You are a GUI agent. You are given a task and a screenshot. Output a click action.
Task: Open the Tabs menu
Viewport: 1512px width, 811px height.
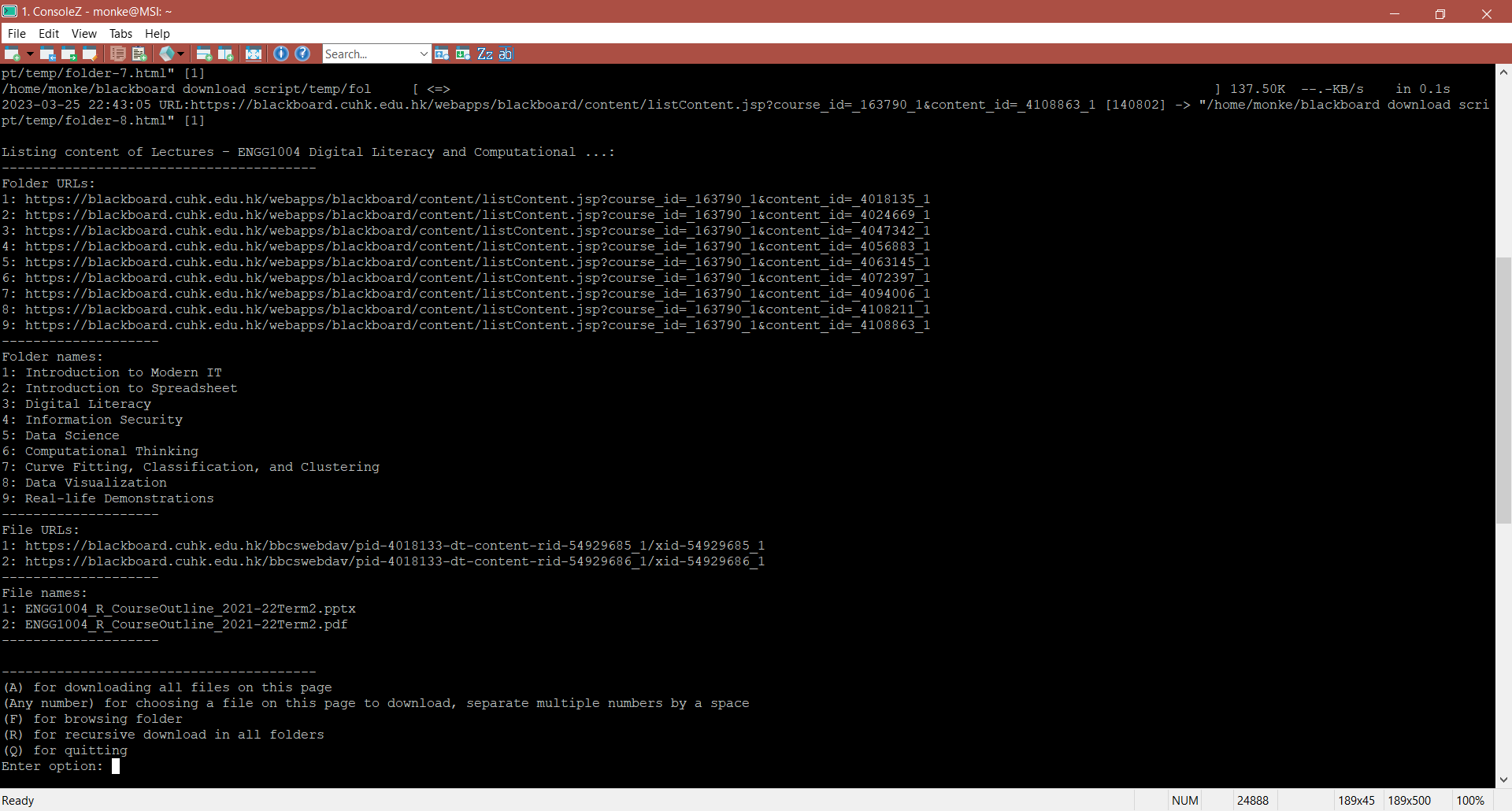tap(120, 33)
